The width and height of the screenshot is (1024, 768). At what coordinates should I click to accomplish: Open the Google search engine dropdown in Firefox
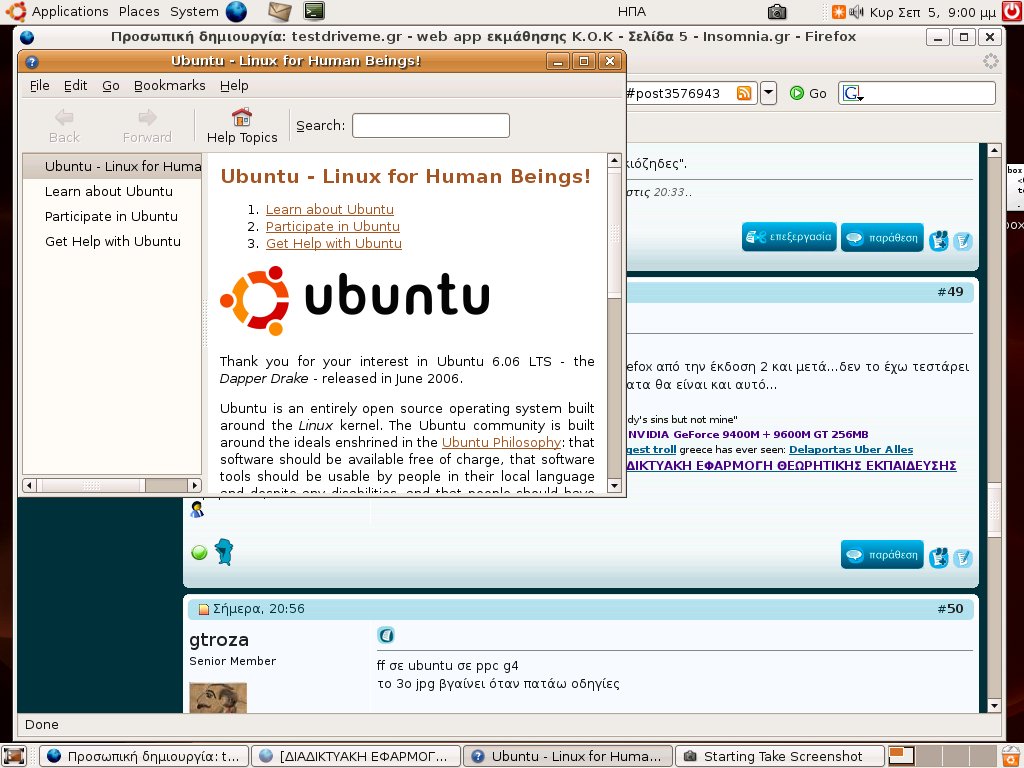(x=852, y=93)
